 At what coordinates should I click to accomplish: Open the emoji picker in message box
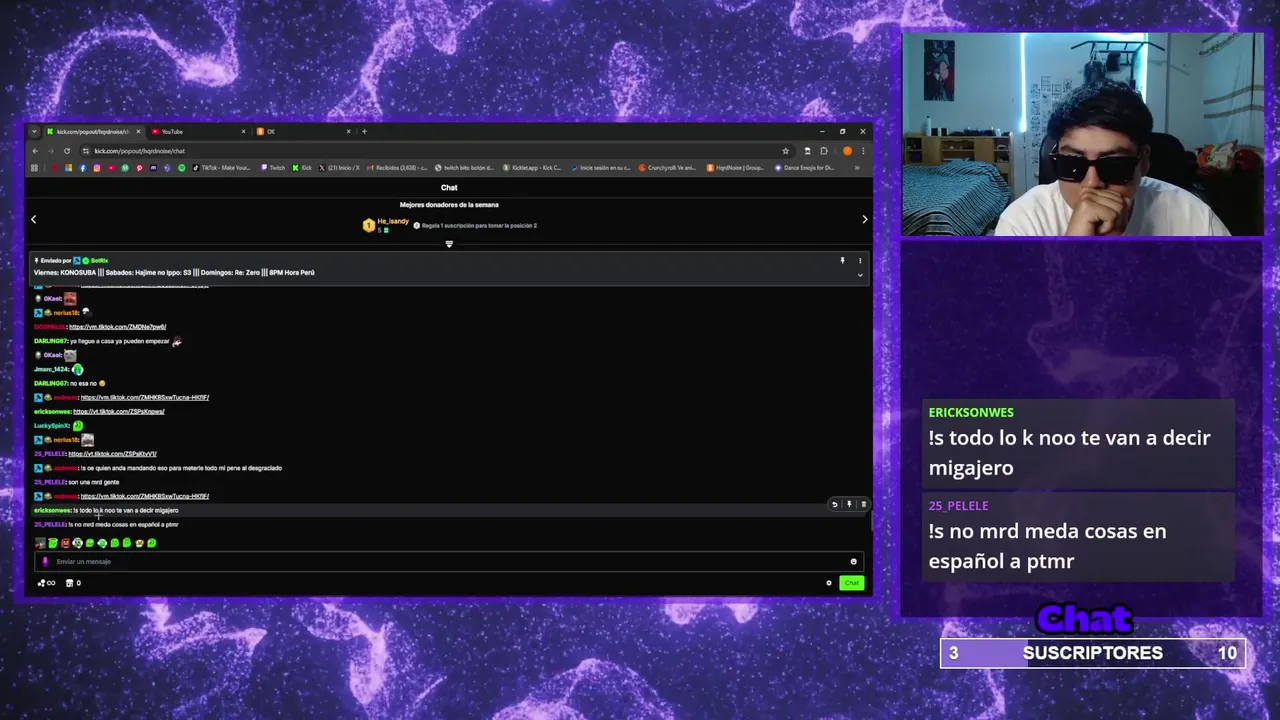coord(853,561)
